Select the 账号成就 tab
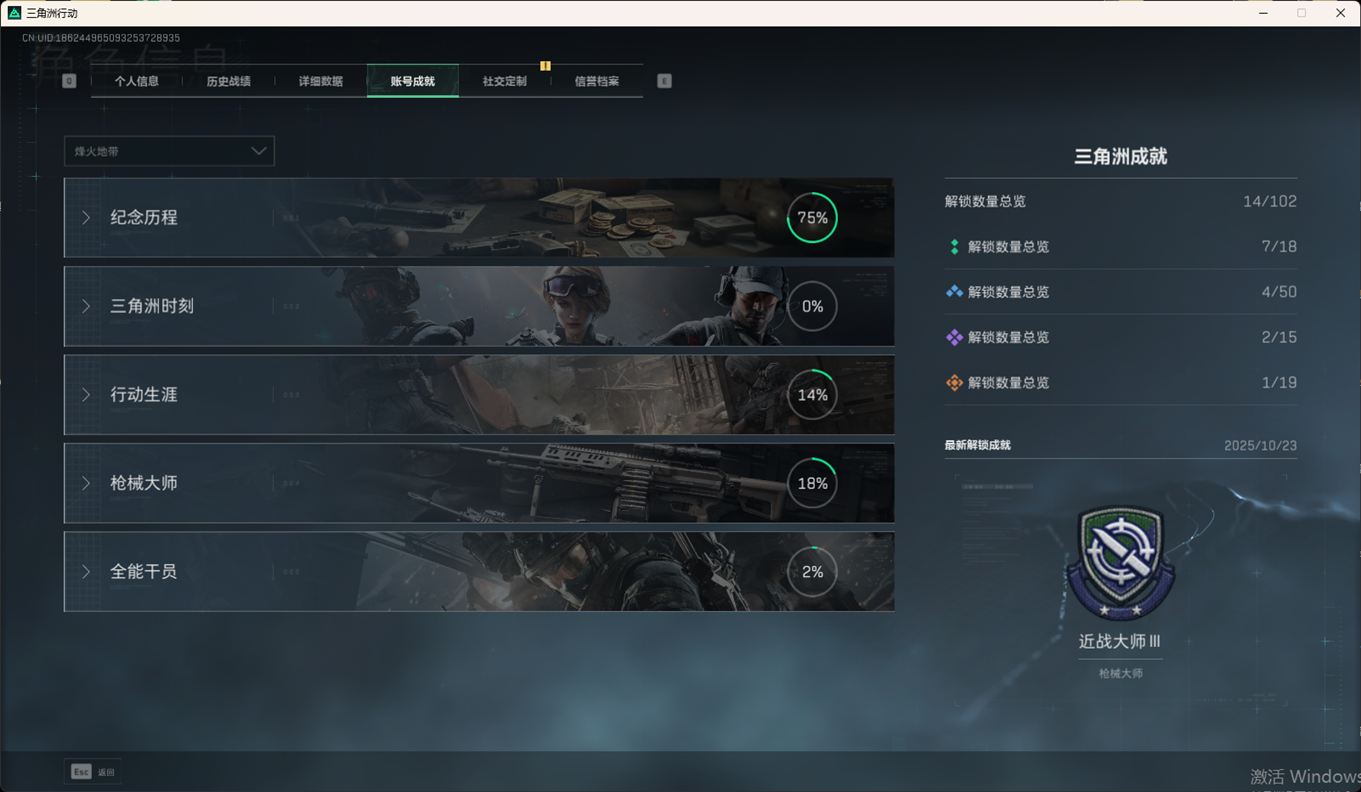 tap(413, 81)
